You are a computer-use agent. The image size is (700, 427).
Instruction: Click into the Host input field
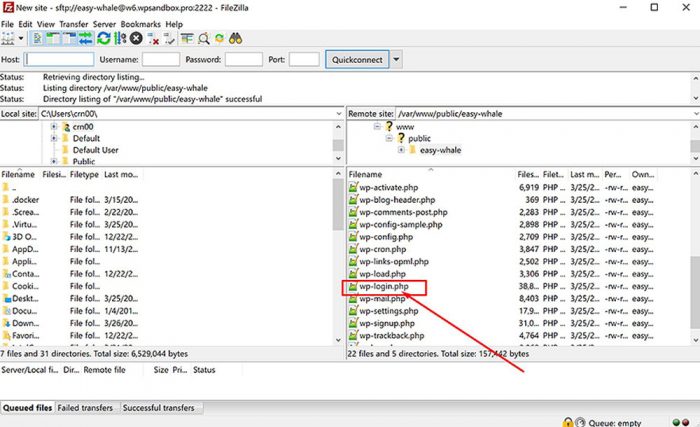point(60,60)
